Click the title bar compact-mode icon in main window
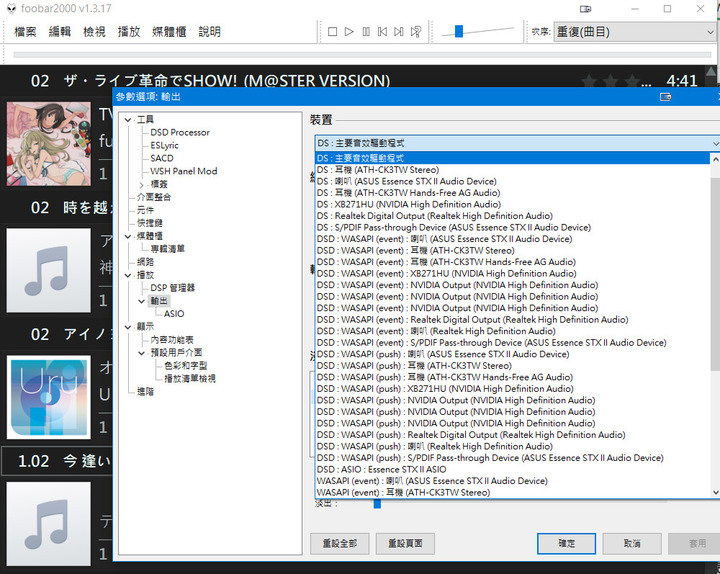 585,9
